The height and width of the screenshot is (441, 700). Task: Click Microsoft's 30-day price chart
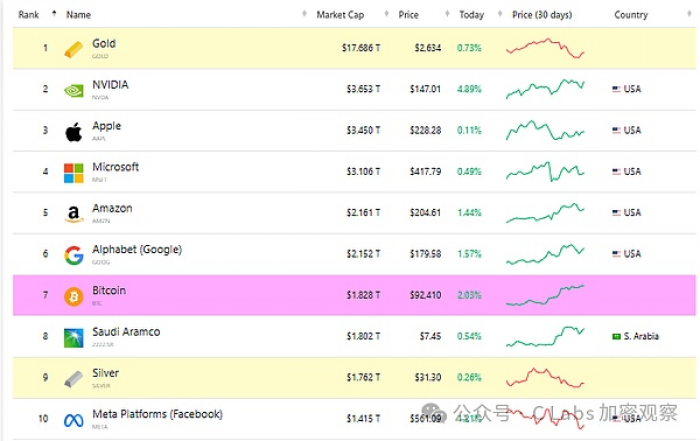[545, 171]
